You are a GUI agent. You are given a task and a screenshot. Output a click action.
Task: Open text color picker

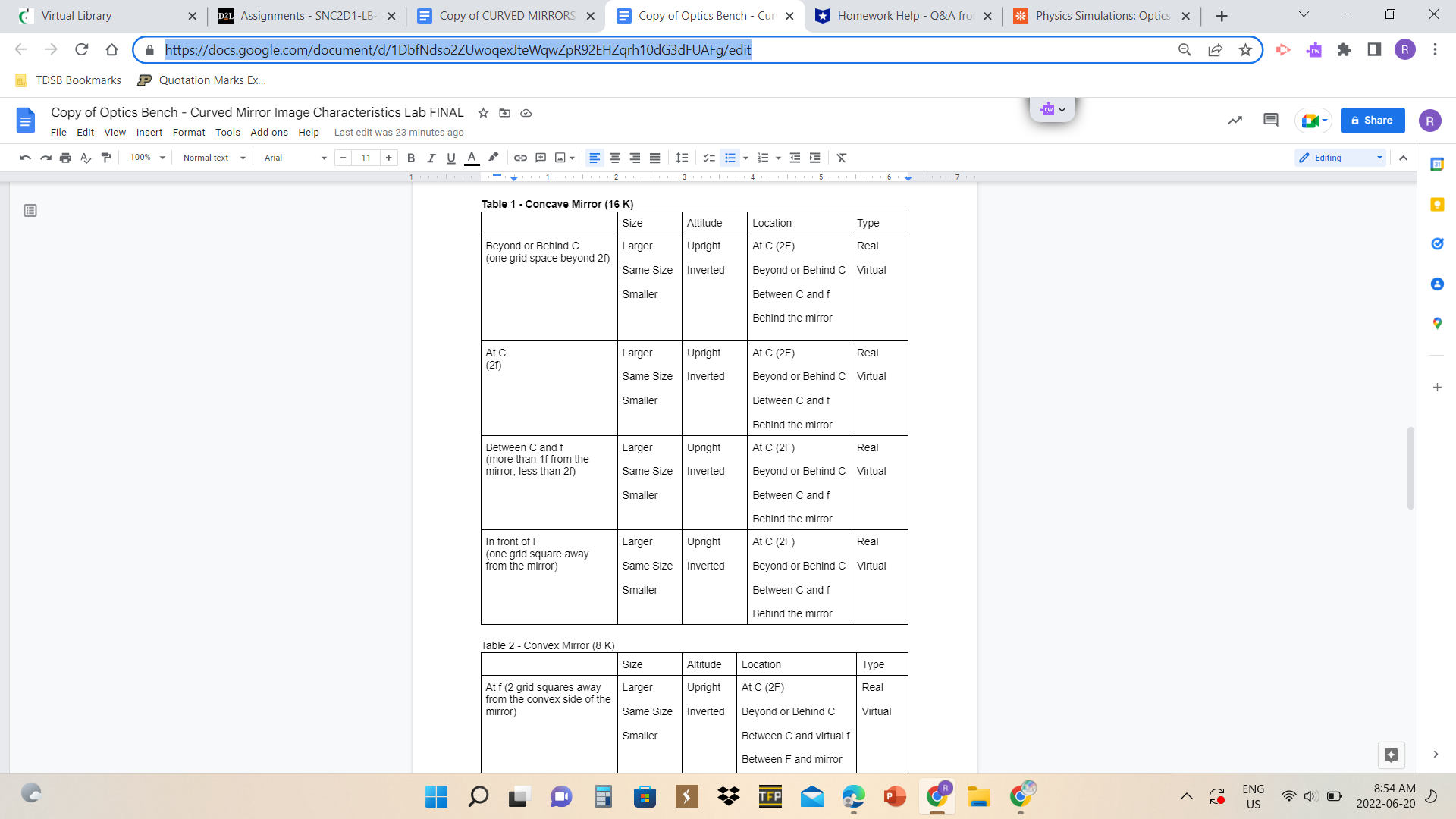click(472, 158)
